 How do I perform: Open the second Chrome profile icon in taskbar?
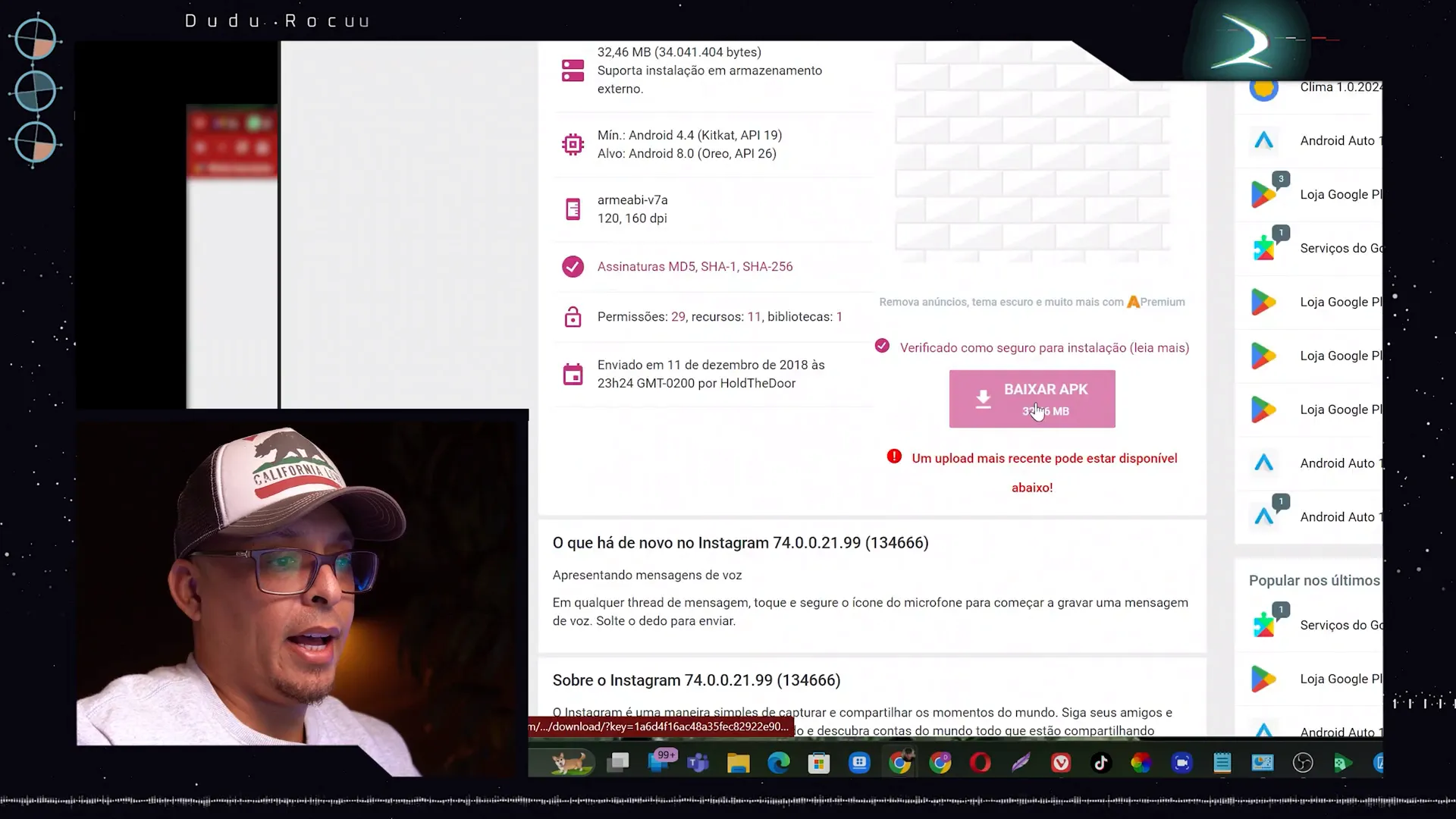(940, 763)
